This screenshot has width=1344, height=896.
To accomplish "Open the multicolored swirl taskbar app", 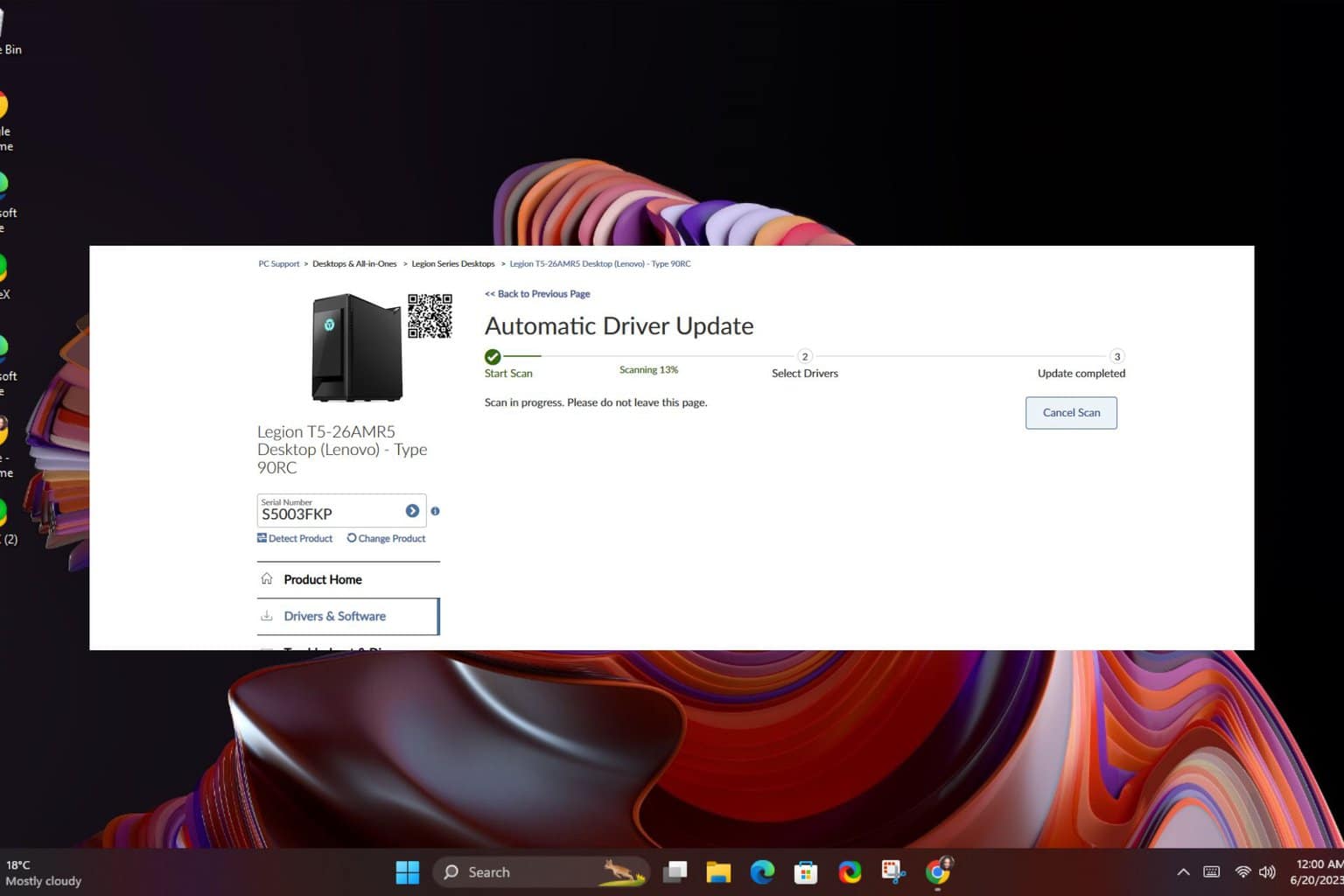I will pos(850,871).
